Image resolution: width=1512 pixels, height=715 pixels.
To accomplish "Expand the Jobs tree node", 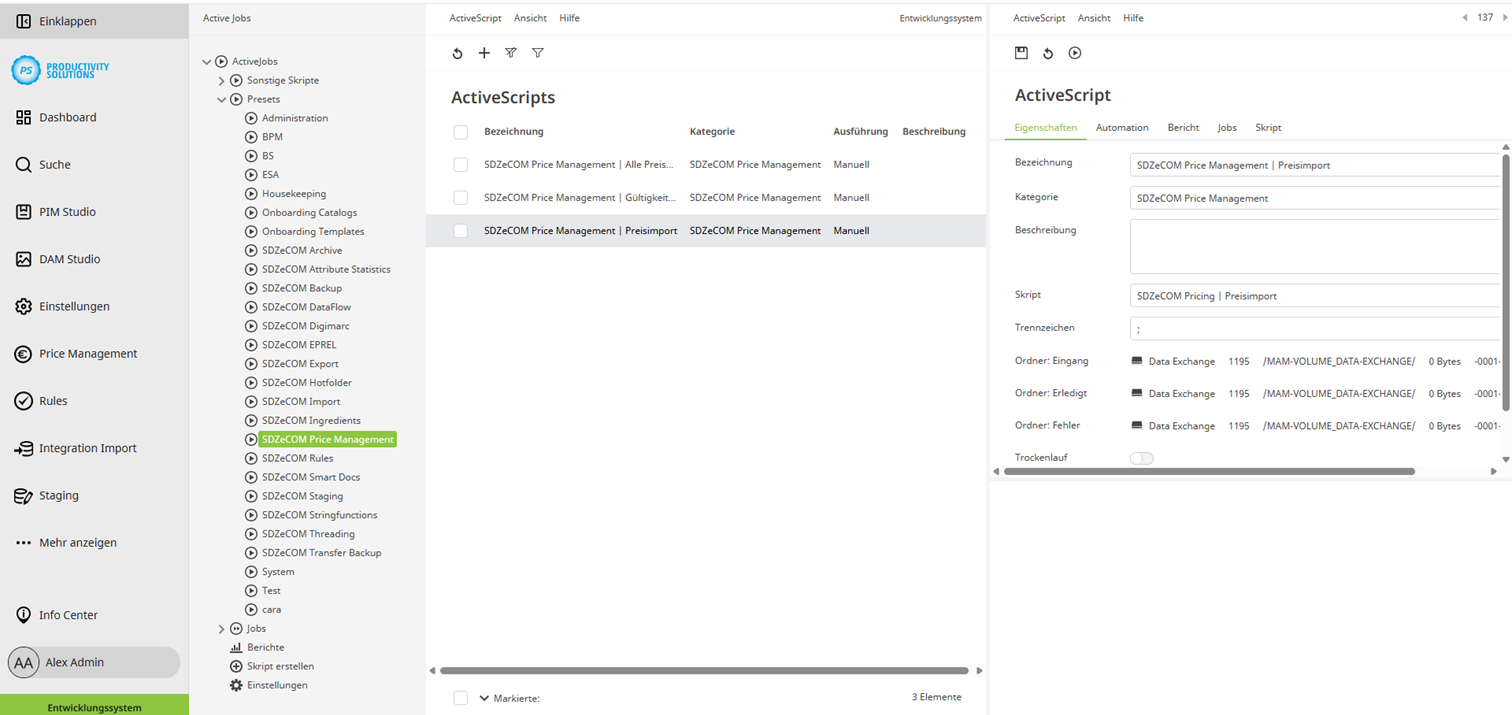I will coord(222,628).
